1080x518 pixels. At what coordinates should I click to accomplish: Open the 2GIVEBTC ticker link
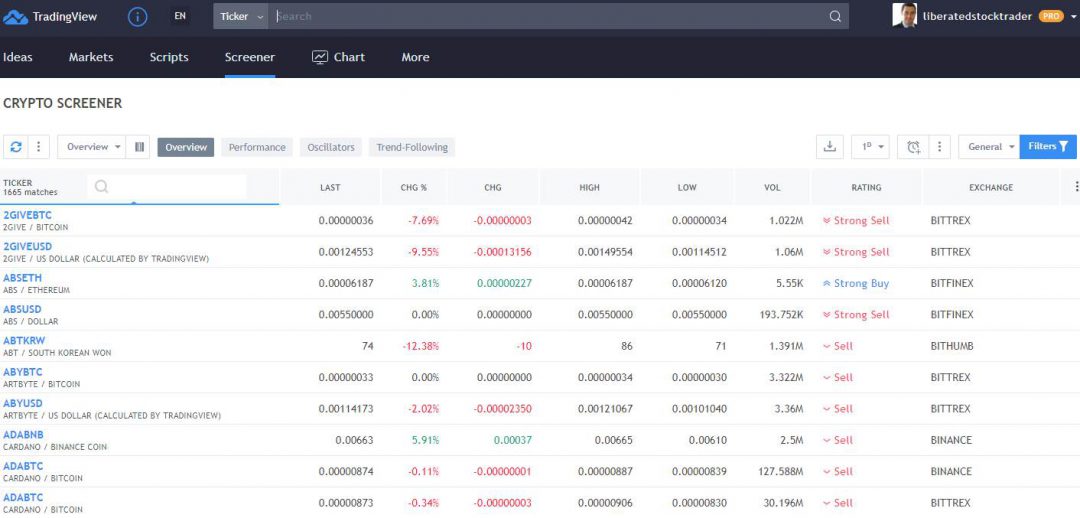[27, 216]
